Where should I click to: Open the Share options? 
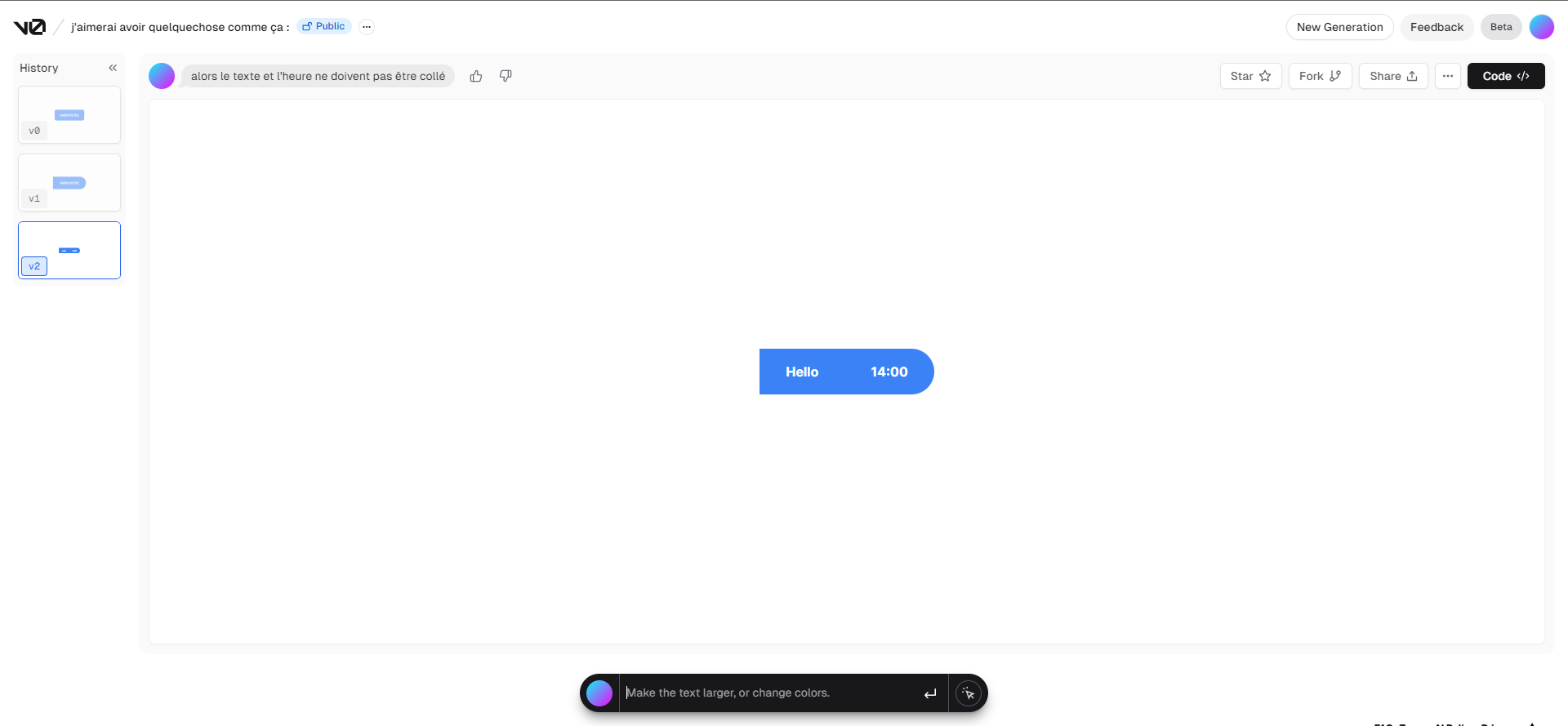click(x=1393, y=76)
